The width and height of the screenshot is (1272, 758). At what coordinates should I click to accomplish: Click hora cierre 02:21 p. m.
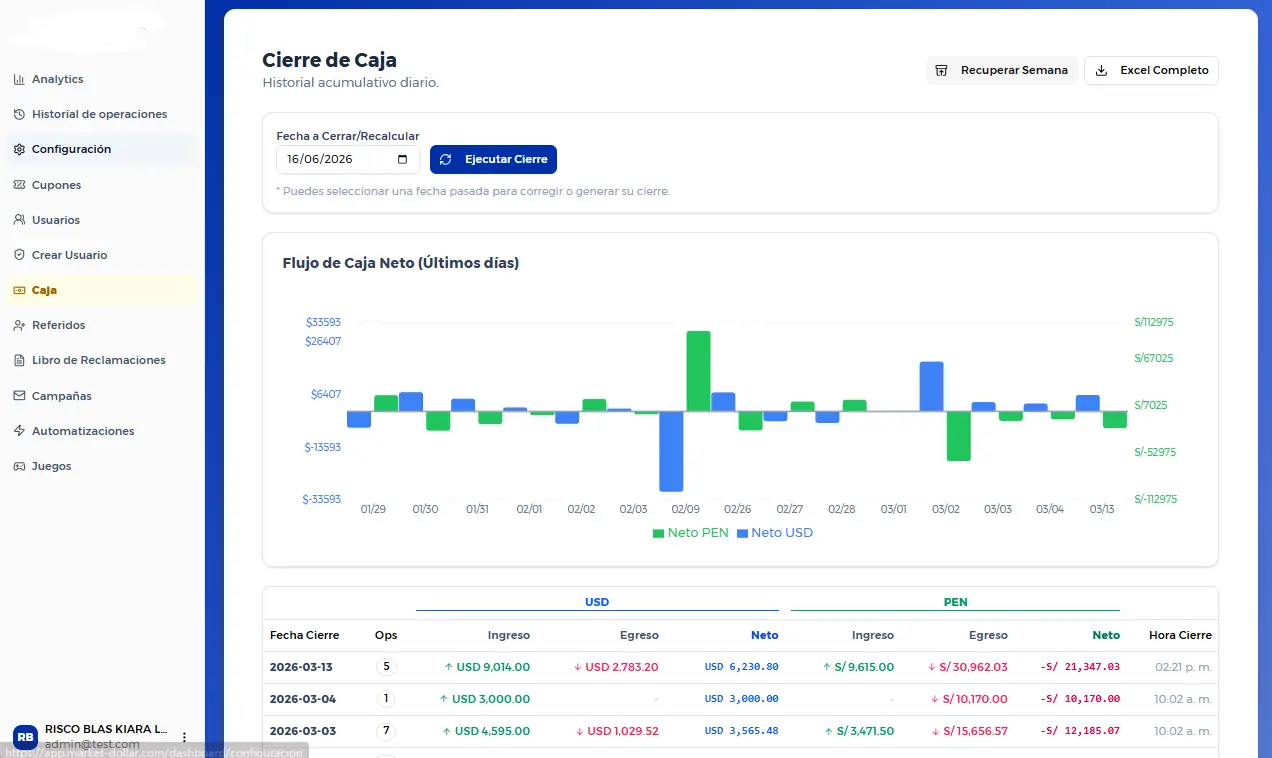(1183, 667)
